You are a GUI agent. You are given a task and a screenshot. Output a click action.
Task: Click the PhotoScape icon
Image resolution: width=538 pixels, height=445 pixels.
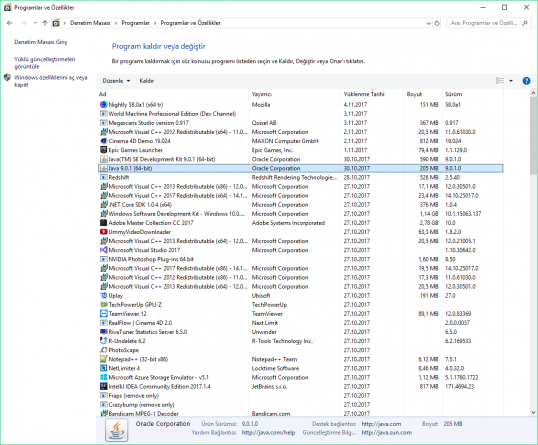click(103, 350)
